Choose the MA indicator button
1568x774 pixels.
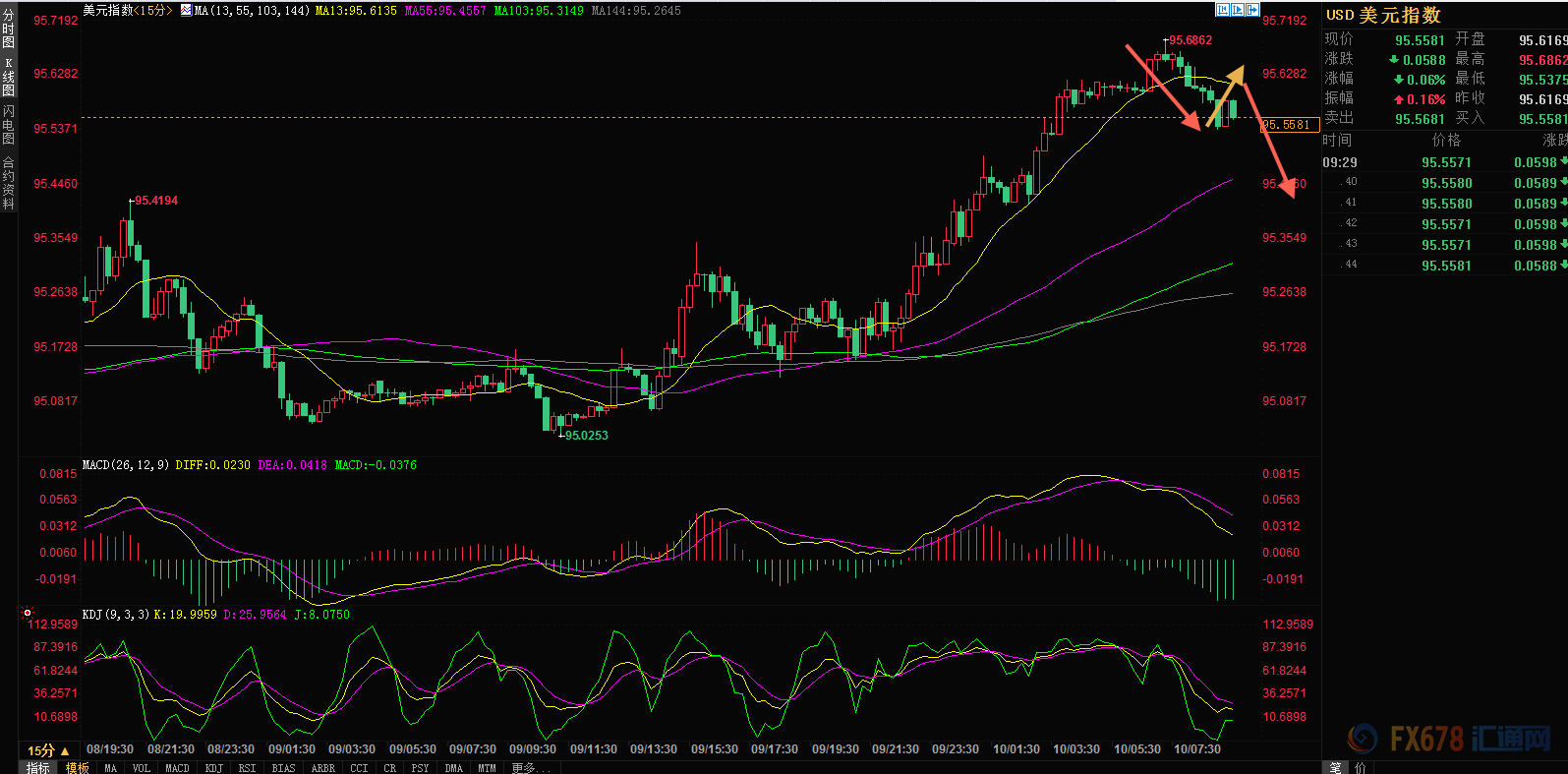tap(110, 768)
